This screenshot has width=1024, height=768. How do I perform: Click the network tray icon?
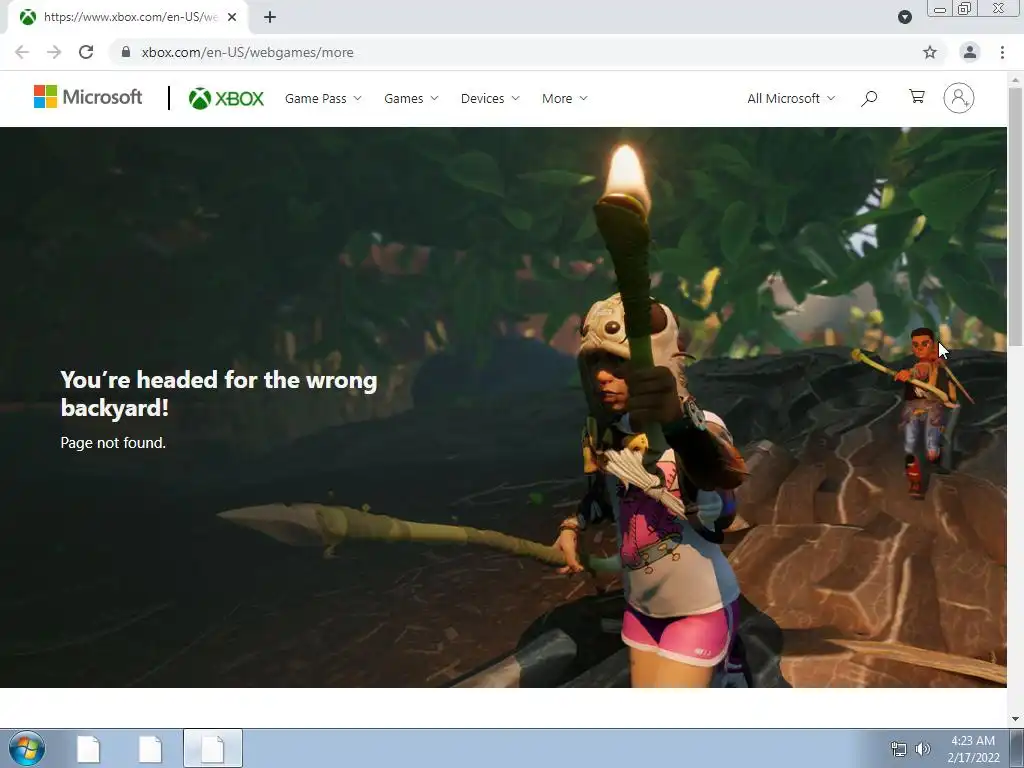point(899,749)
